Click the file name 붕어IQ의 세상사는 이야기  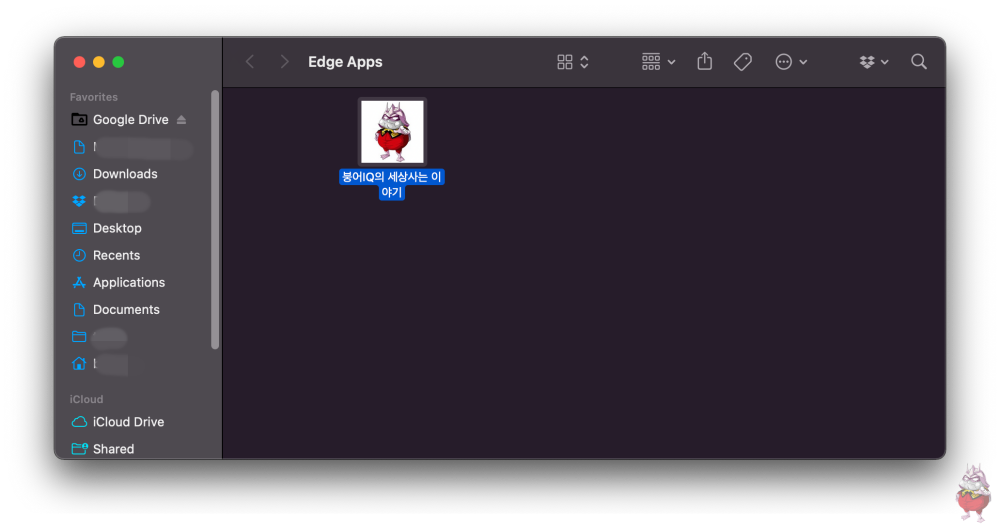coord(392,184)
